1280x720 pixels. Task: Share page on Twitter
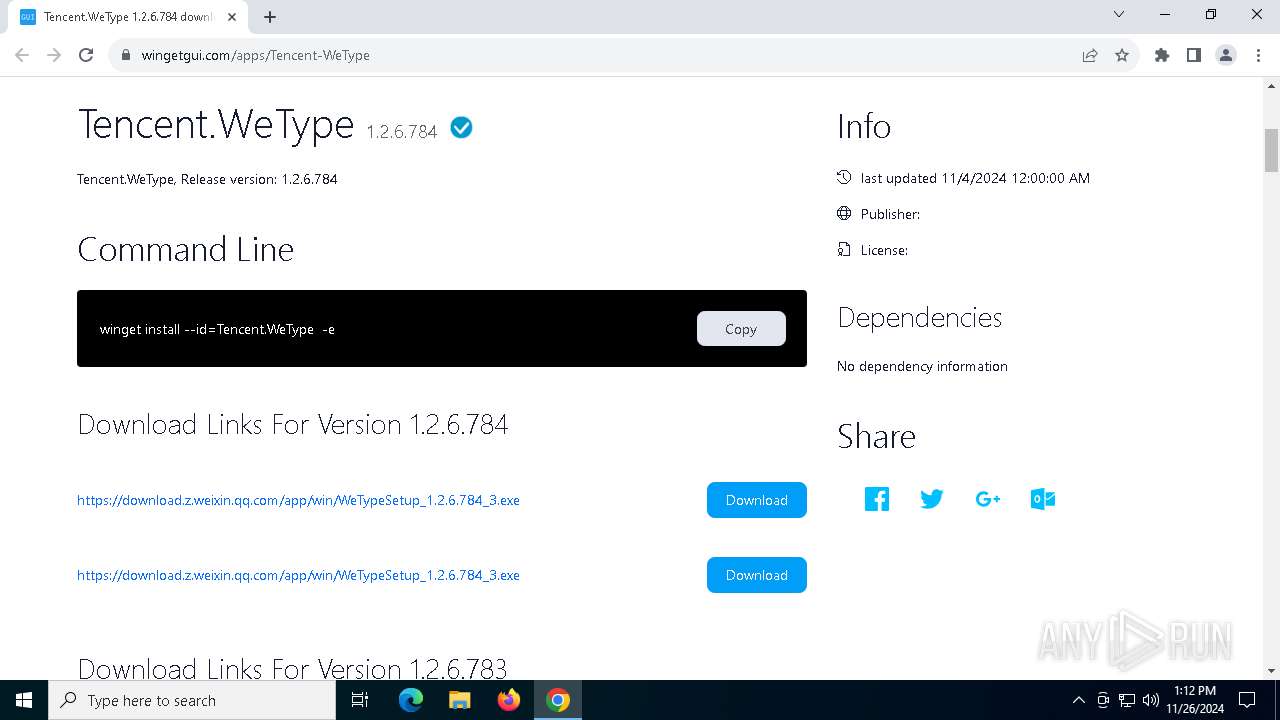[x=932, y=499]
